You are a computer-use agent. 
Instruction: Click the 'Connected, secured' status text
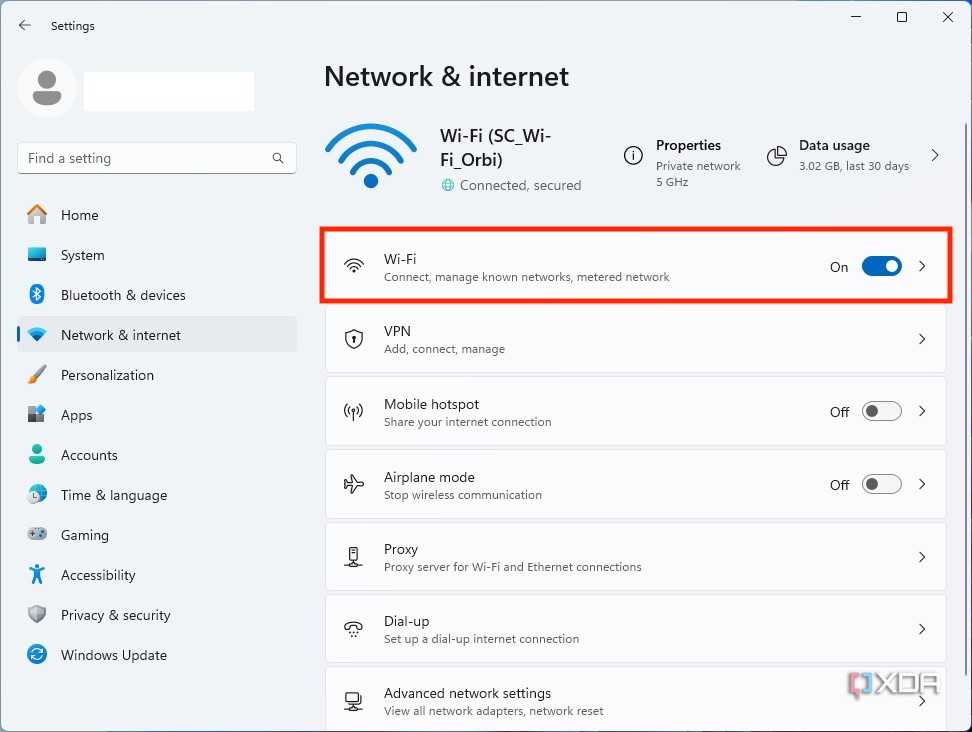pos(520,185)
